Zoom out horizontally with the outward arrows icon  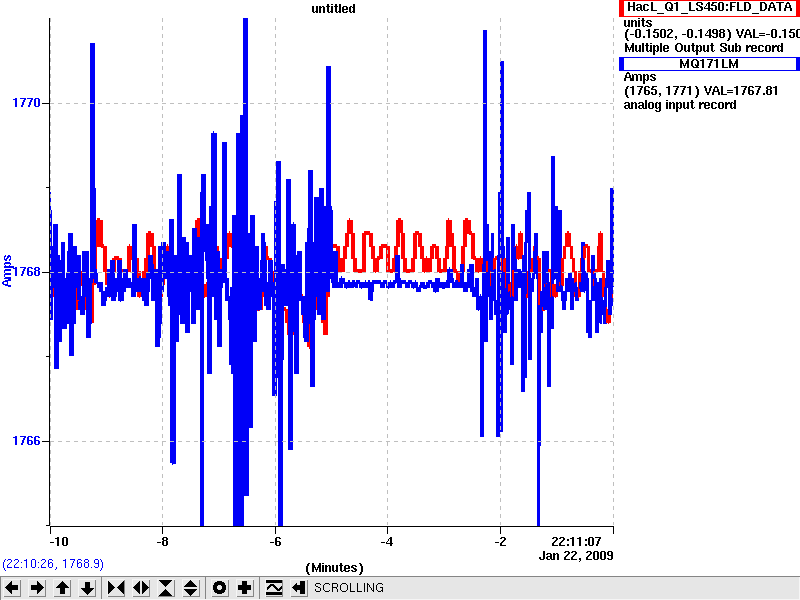pyautogui.click(x=141, y=588)
